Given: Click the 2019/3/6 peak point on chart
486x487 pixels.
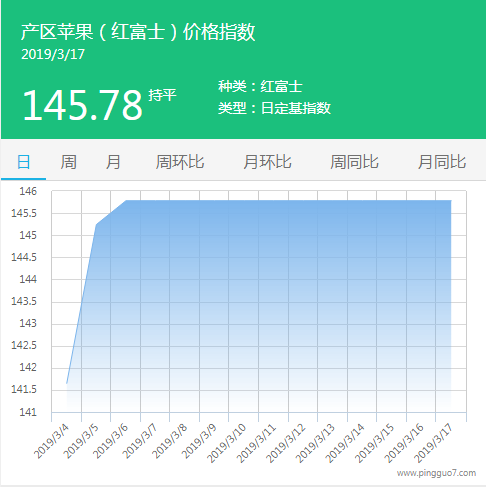Looking at the screenshot, I should click(126, 201).
